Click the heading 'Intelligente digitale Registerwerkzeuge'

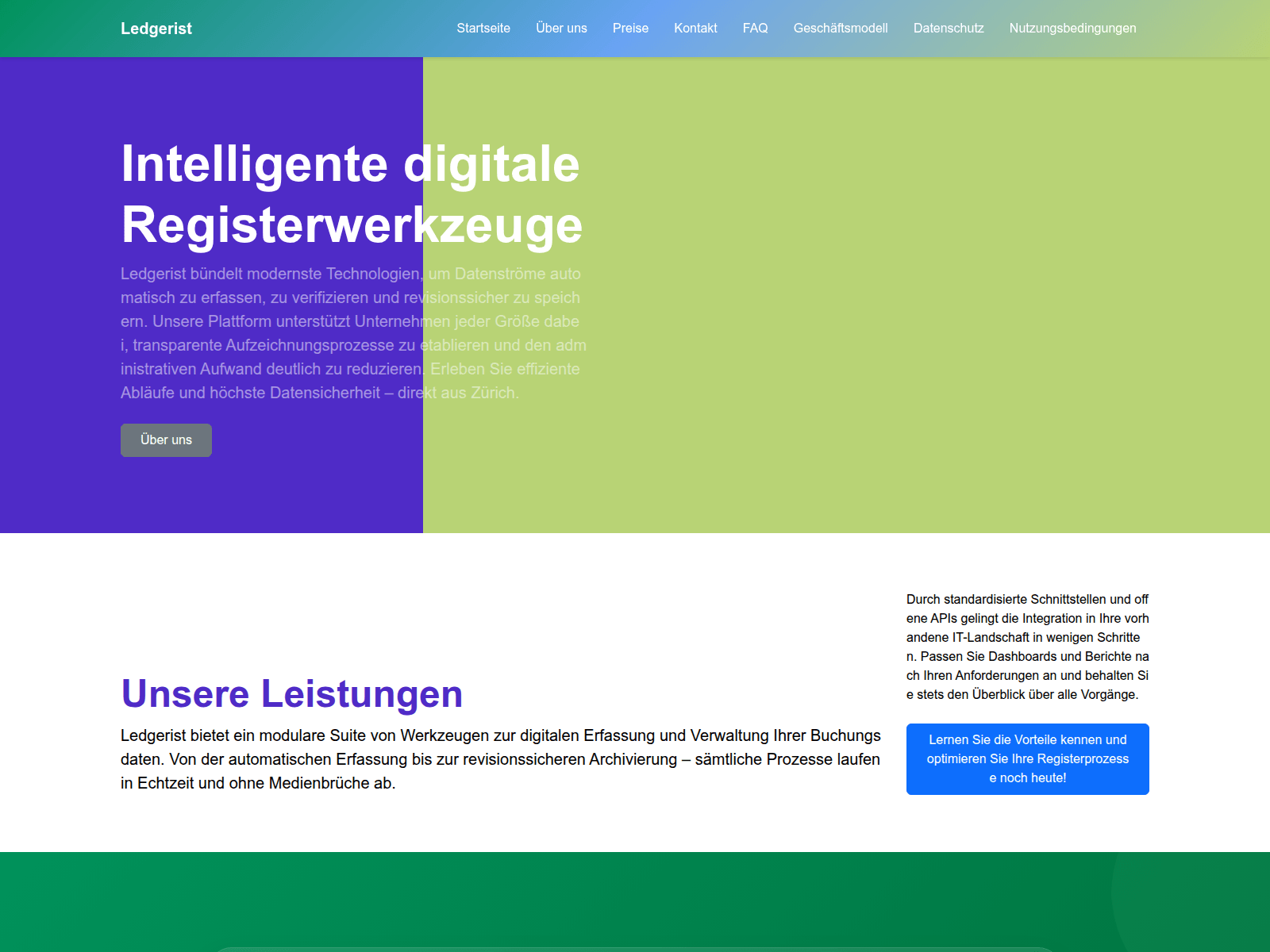[352, 194]
